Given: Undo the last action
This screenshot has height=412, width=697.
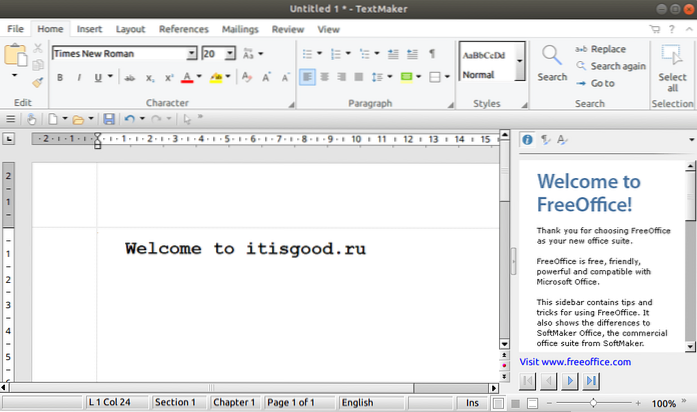Looking at the screenshot, I should coord(129,119).
